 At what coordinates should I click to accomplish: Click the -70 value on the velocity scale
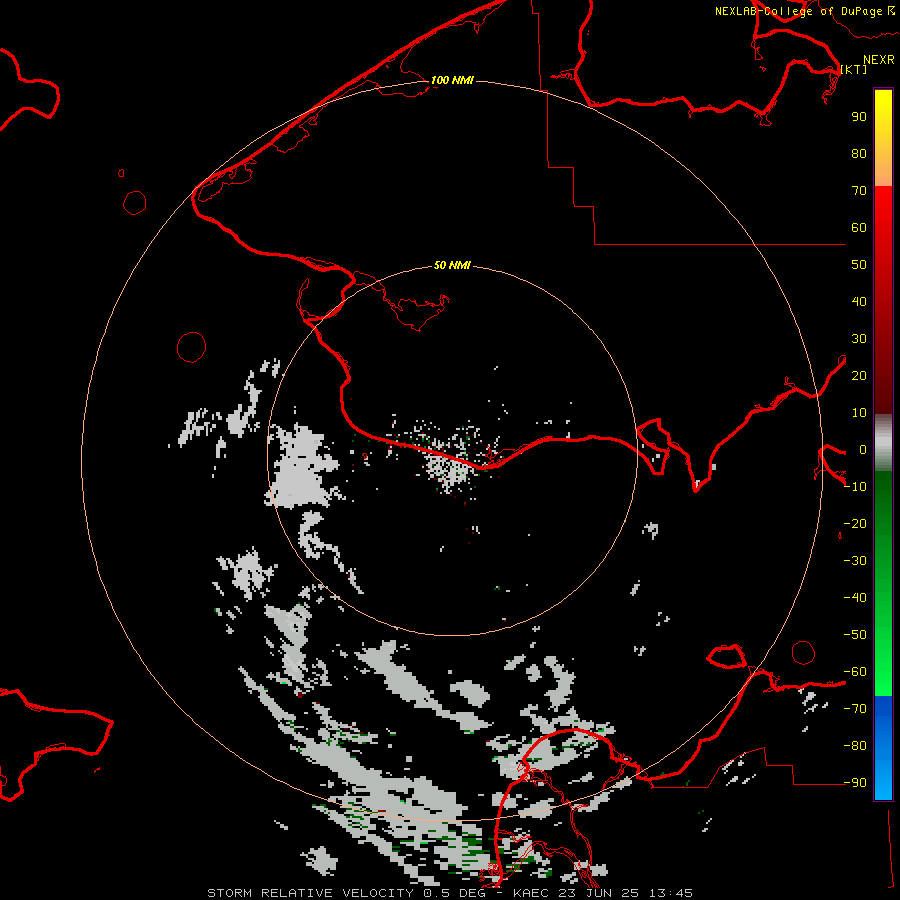coord(855,709)
